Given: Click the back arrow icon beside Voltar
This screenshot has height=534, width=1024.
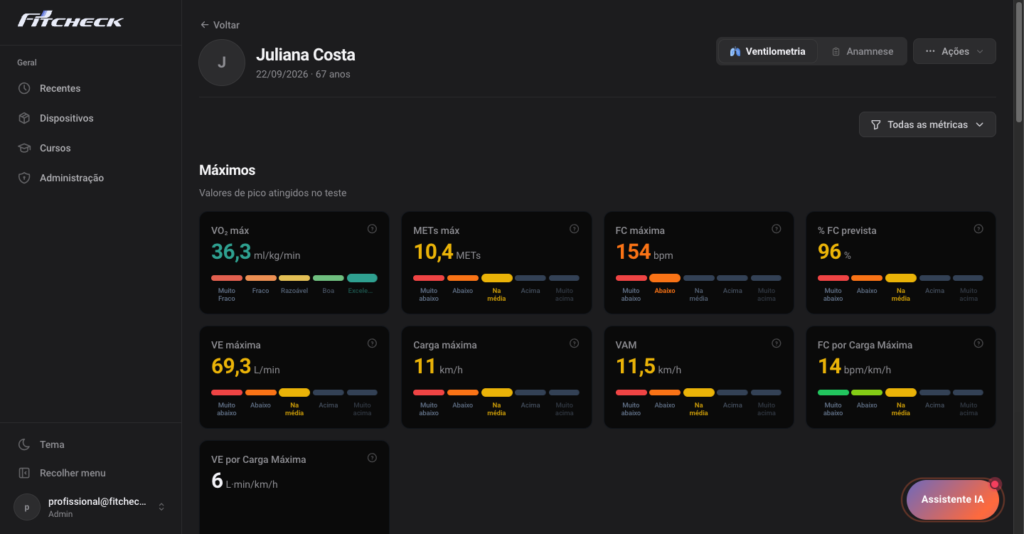Looking at the screenshot, I should pyautogui.click(x=204, y=25).
